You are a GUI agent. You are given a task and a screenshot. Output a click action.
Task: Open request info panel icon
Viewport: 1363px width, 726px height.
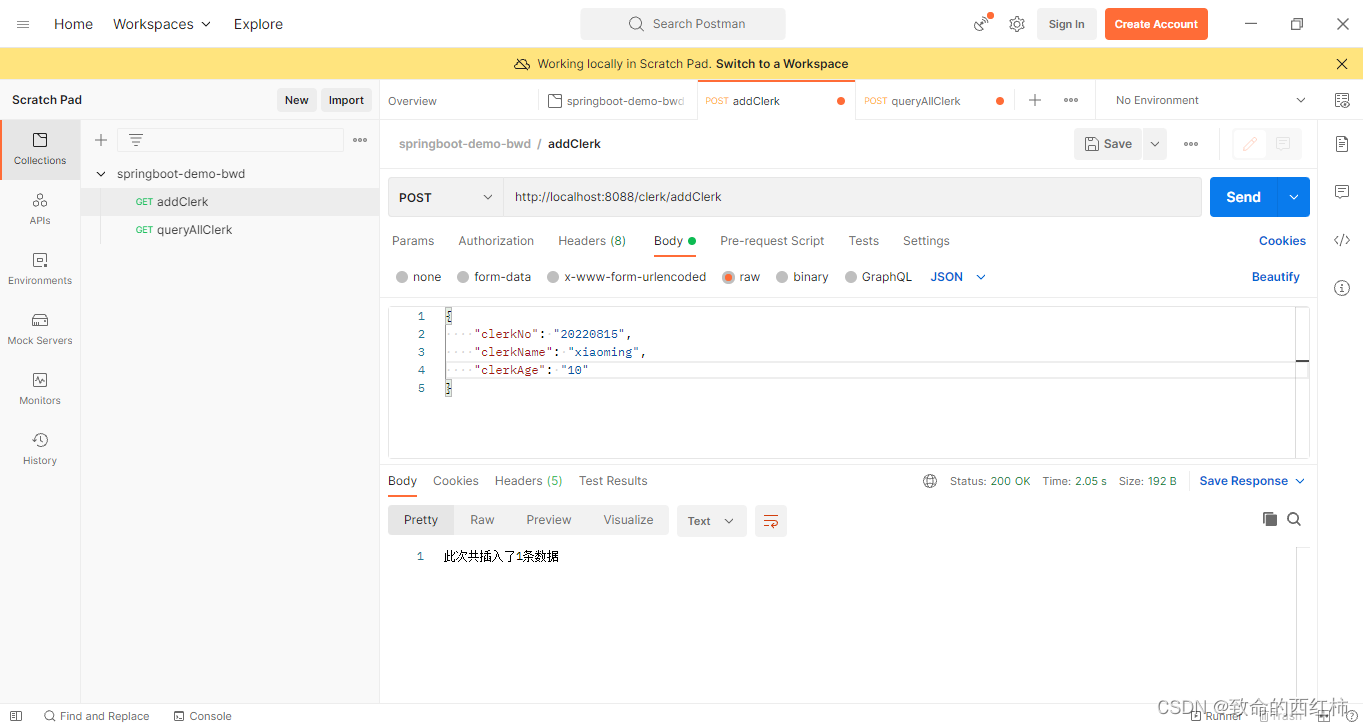1342,288
